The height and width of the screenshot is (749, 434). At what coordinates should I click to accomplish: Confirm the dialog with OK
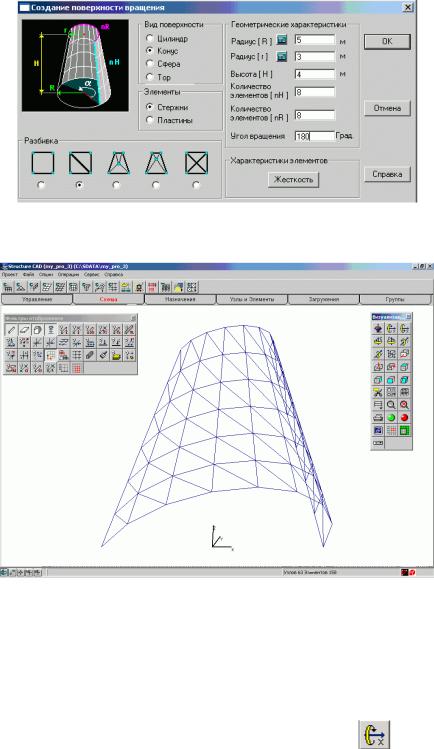[387, 41]
